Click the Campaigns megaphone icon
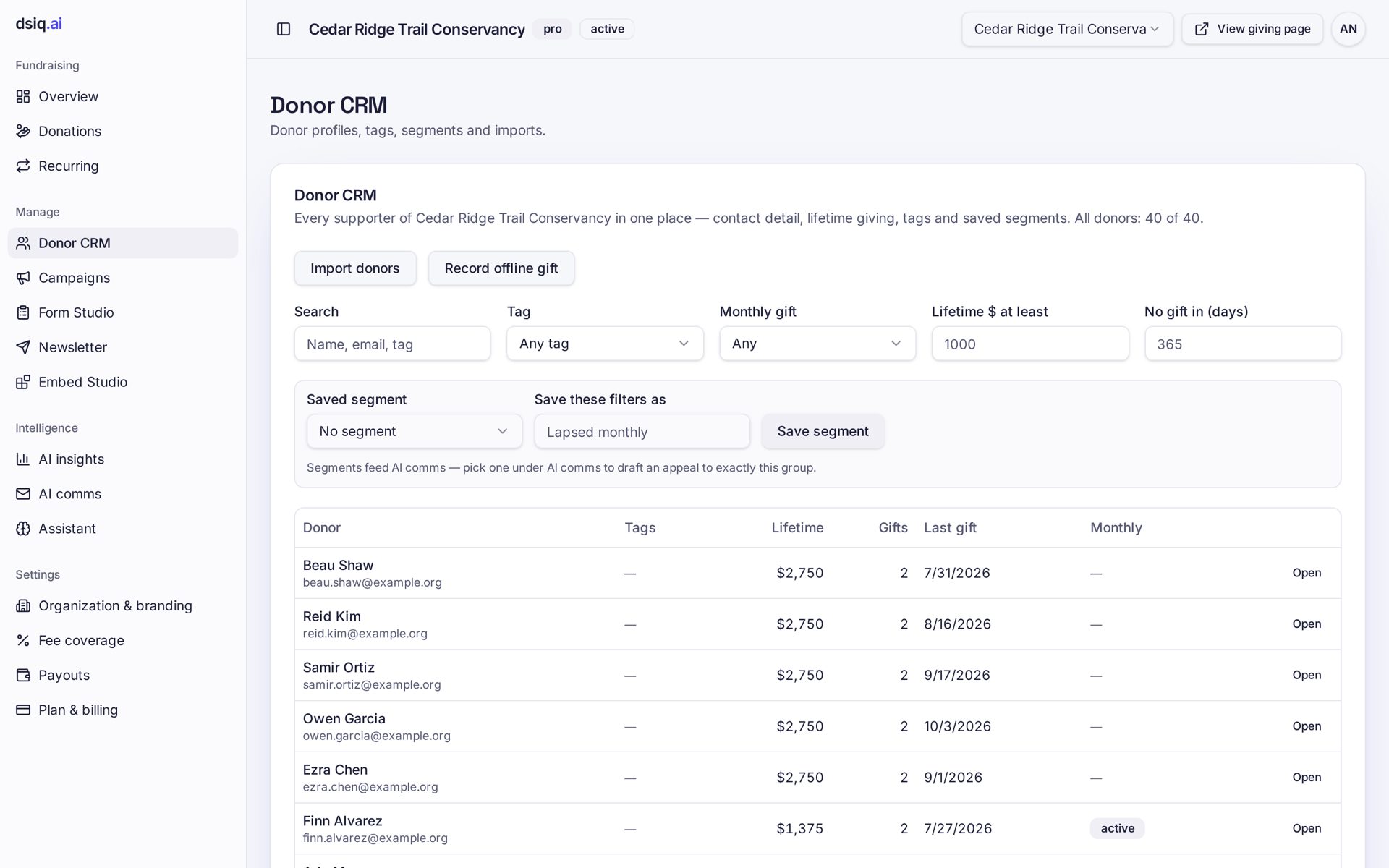1389x868 pixels. coord(23,278)
